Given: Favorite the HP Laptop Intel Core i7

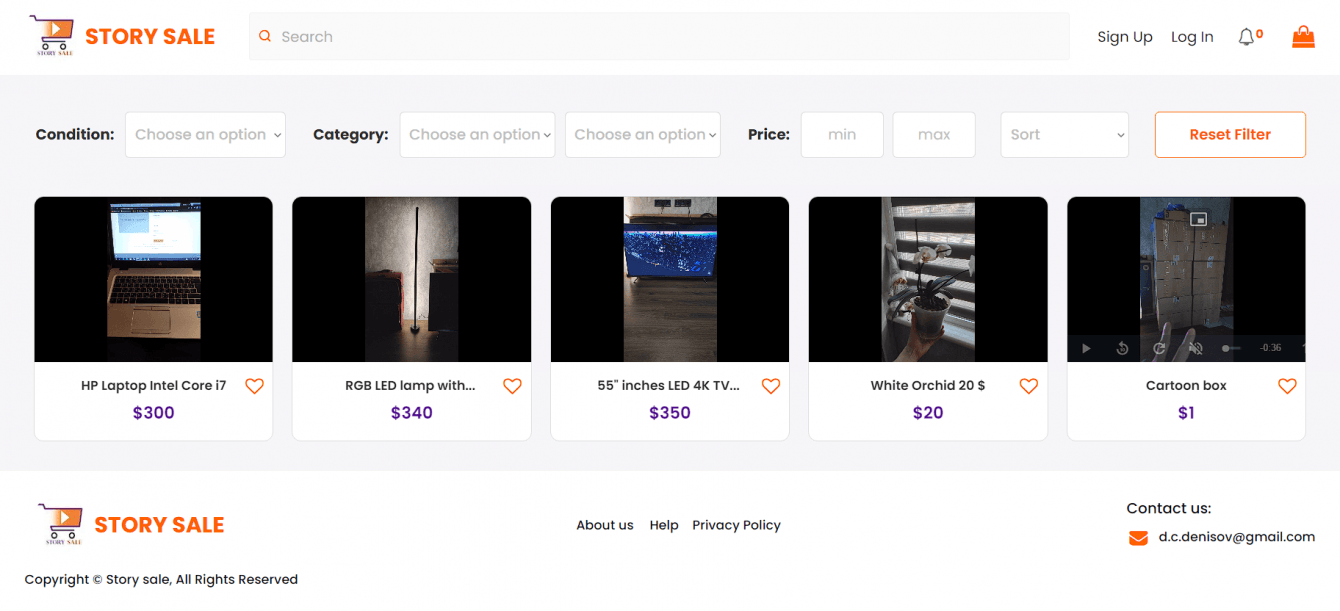Looking at the screenshot, I should pos(255,386).
